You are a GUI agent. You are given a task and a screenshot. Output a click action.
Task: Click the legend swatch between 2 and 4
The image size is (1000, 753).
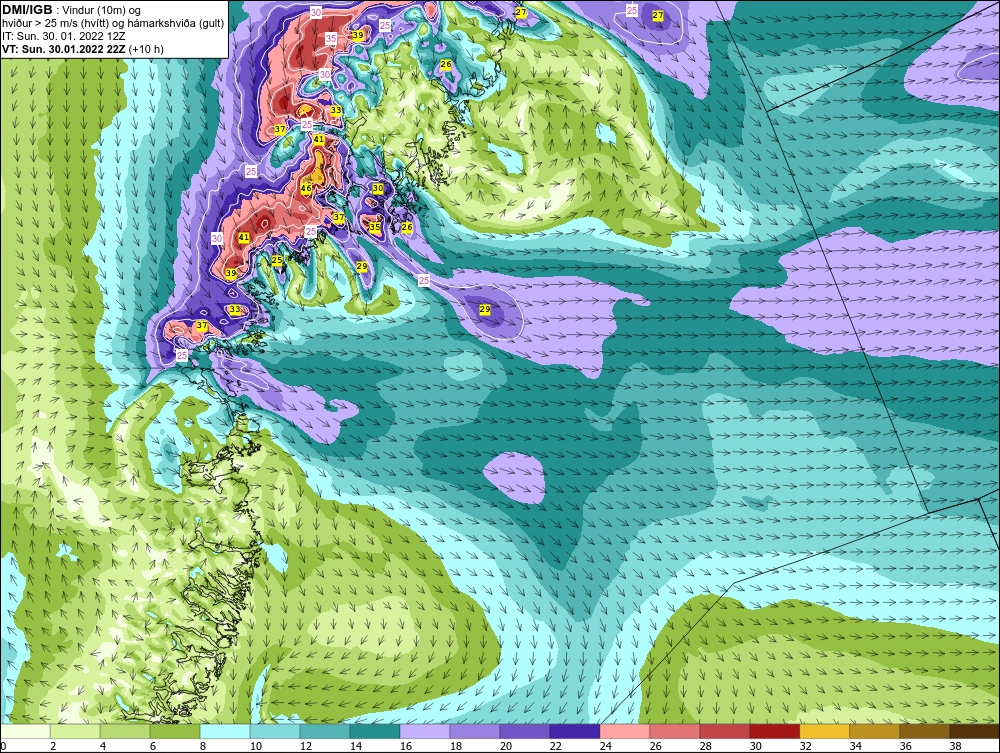pos(75,731)
